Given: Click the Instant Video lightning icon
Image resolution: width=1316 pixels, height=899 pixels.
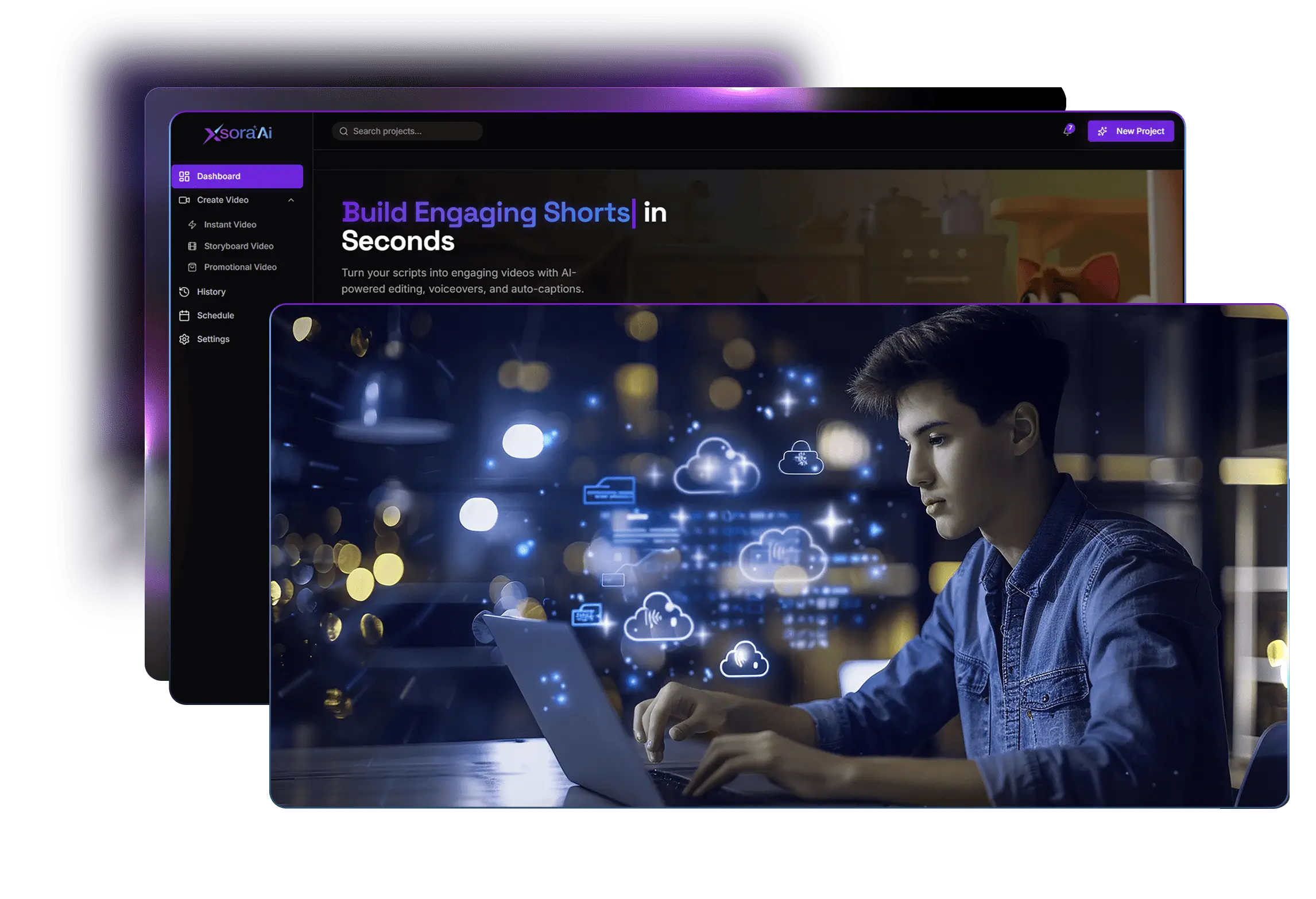Looking at the screenshot, I should 192,224.
